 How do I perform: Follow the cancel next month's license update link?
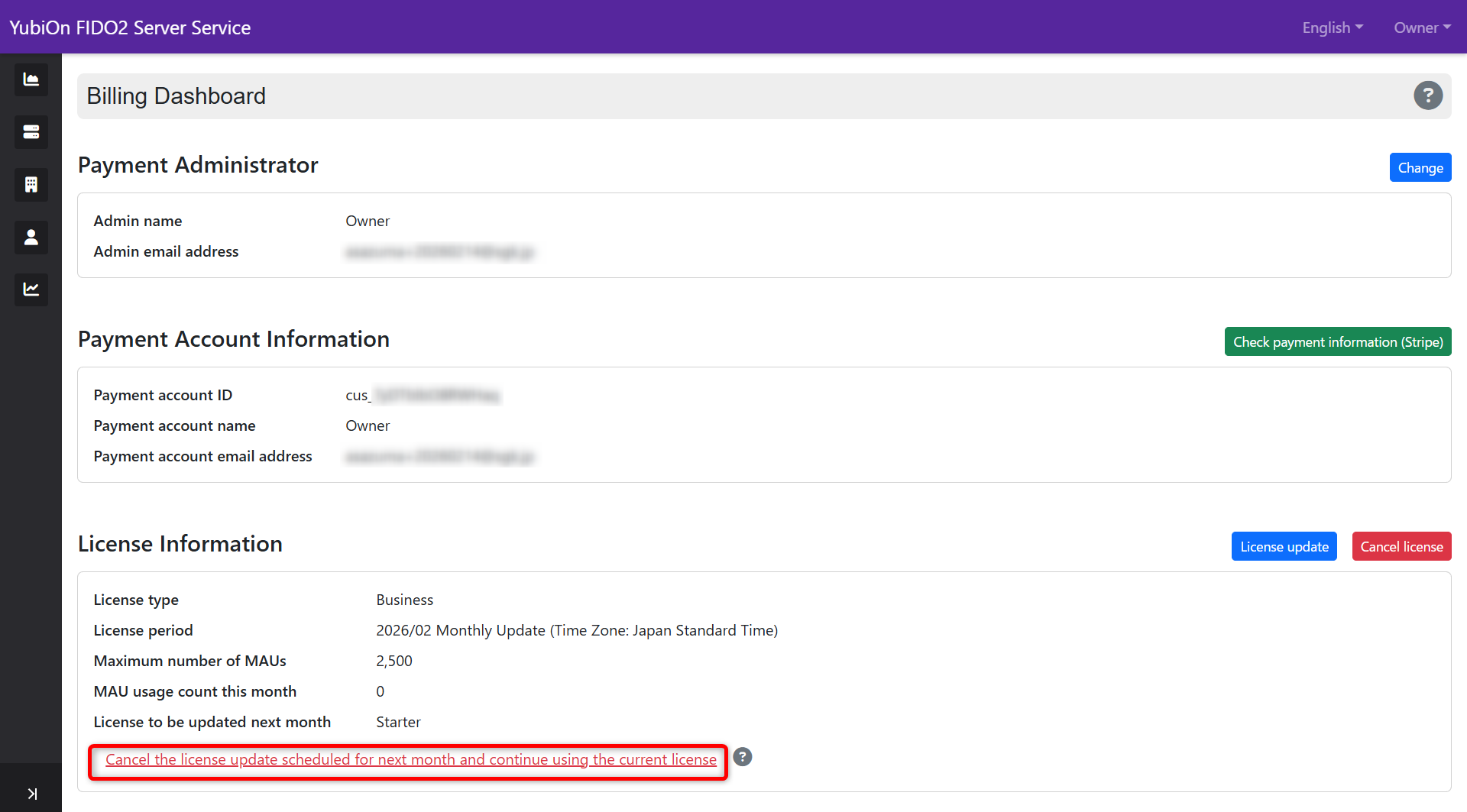click(410, 759)
